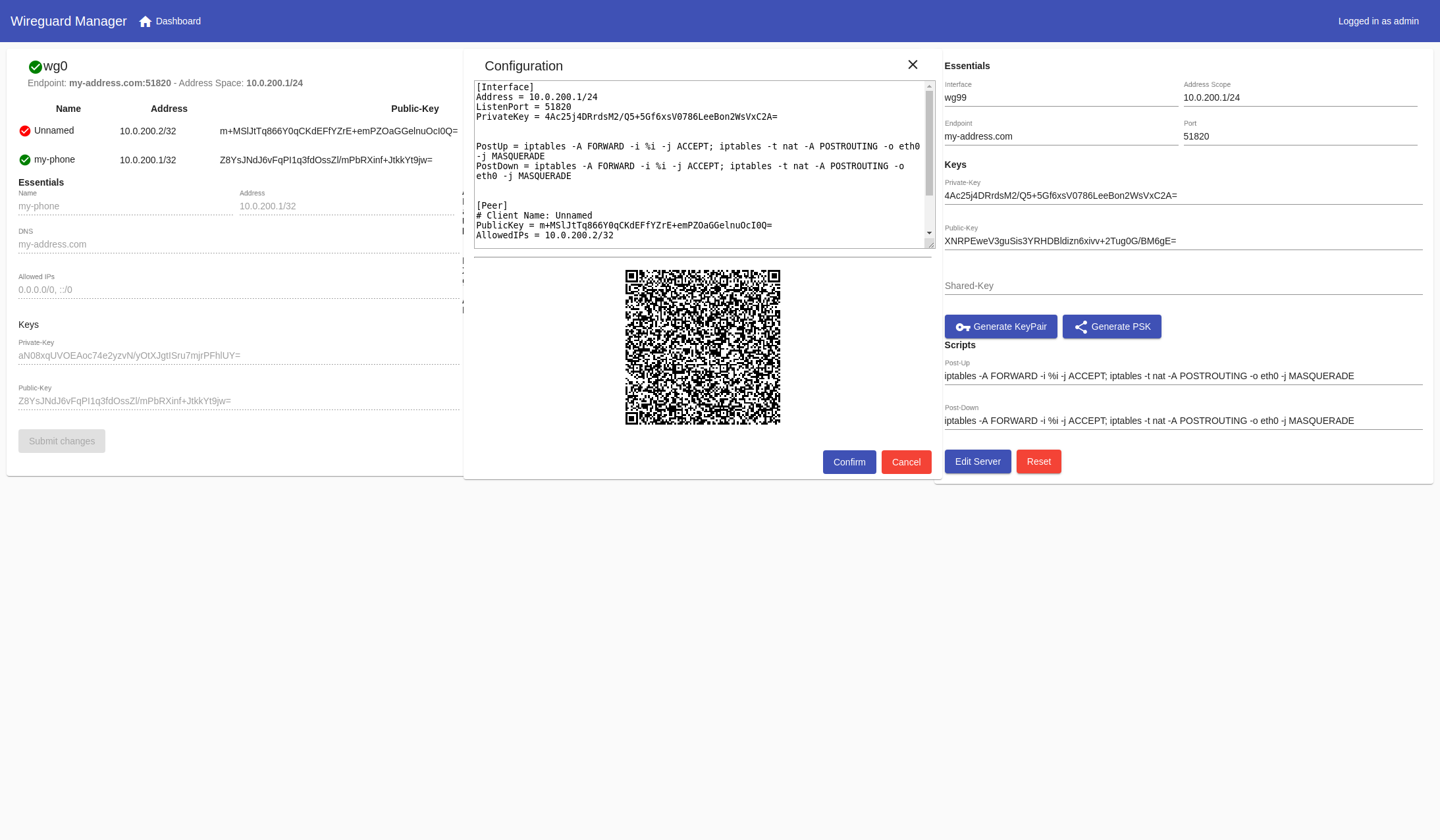
Task: Click the red status icon for Unnamed peer
Action: tap(25, 131)
